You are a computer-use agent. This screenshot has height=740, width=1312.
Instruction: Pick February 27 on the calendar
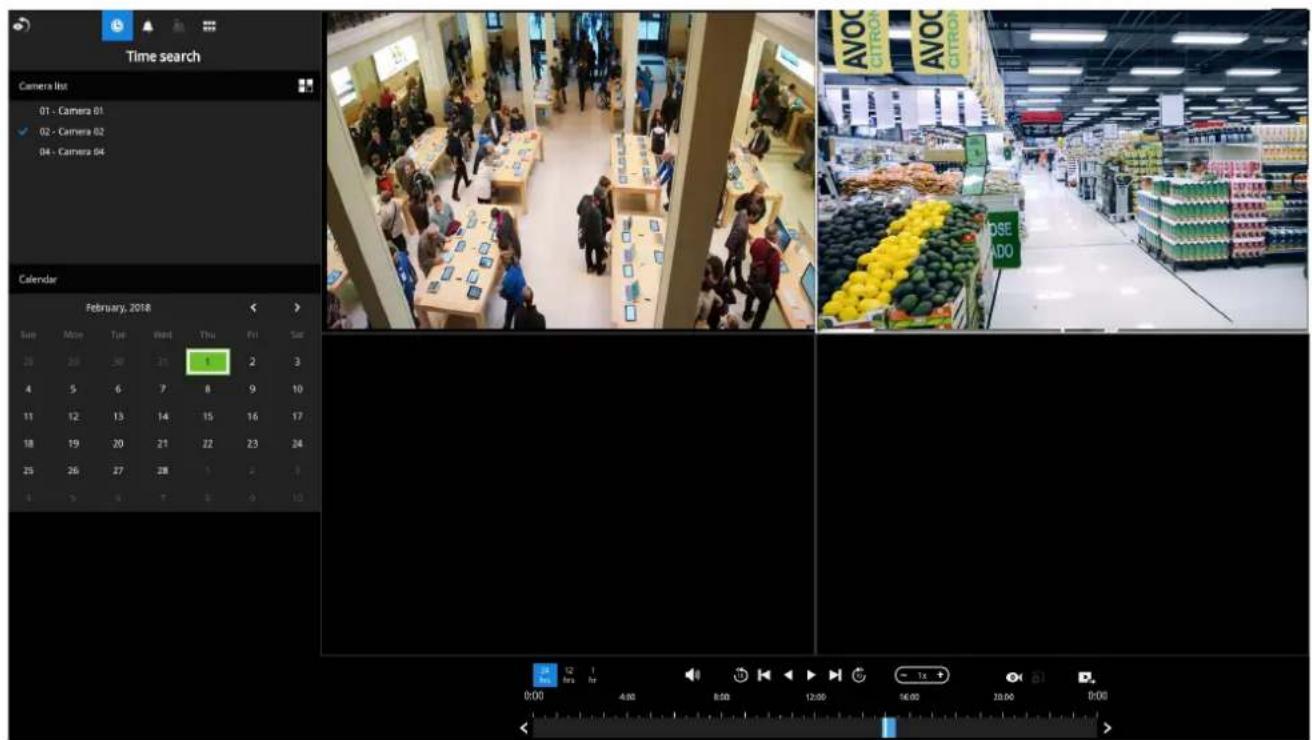(x=118, y=469)
